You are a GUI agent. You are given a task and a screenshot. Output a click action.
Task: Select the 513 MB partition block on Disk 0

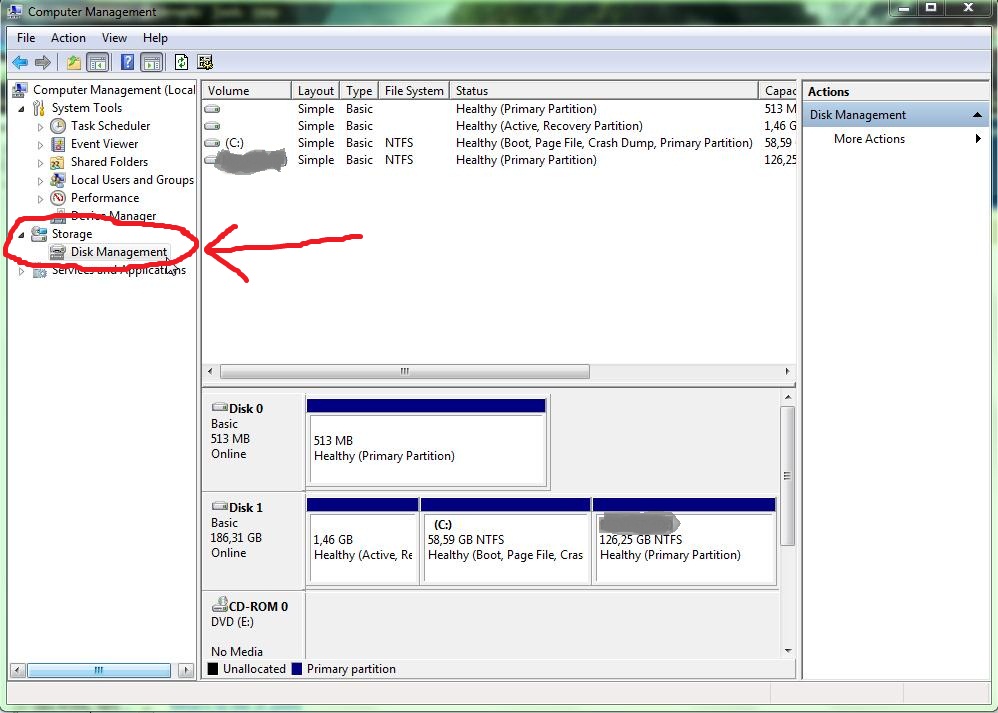[x=426, y=443]
